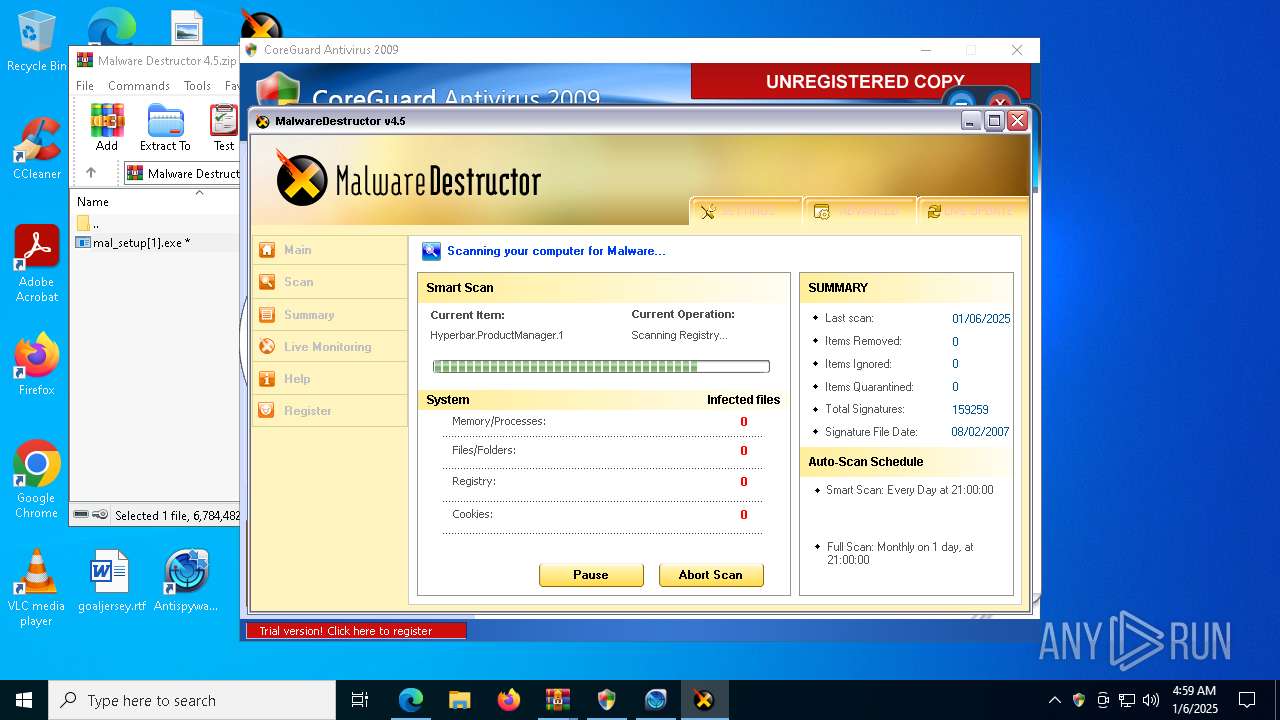Click the Windows Start button
Viewport: 1280px width, 720px height.
pos(24,700)
